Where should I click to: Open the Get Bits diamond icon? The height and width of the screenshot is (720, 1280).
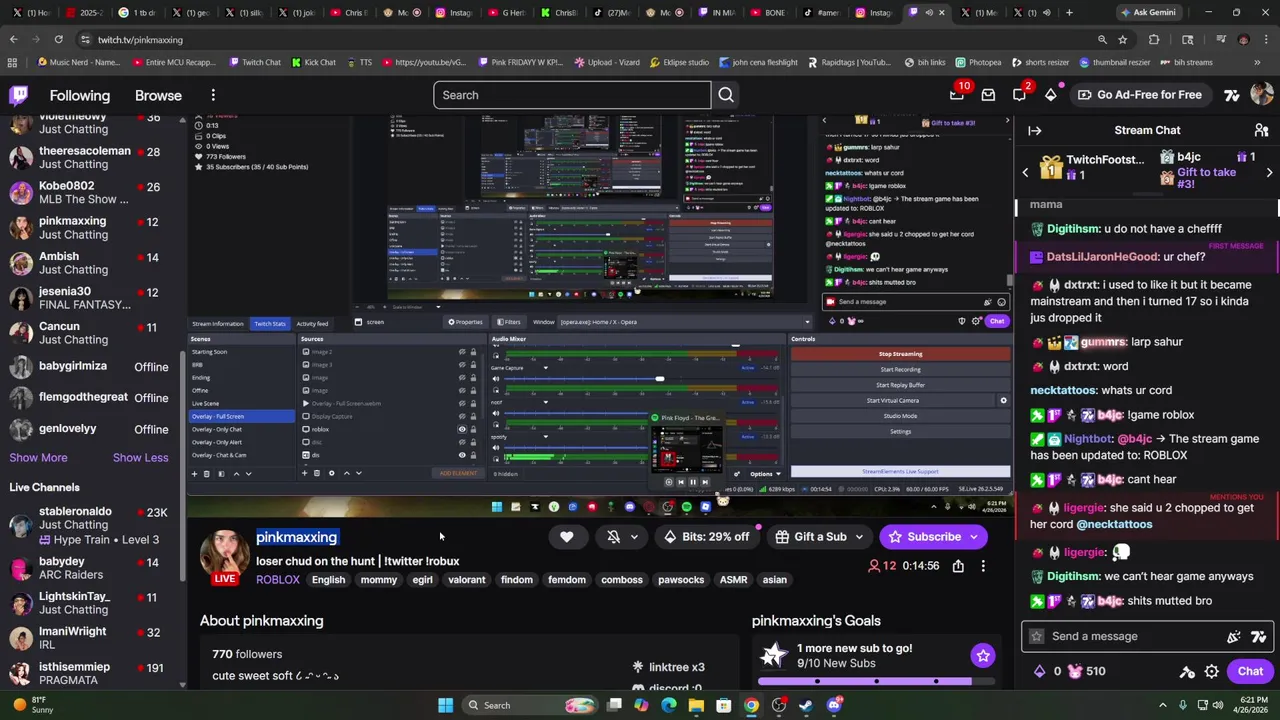[1050, 95]
